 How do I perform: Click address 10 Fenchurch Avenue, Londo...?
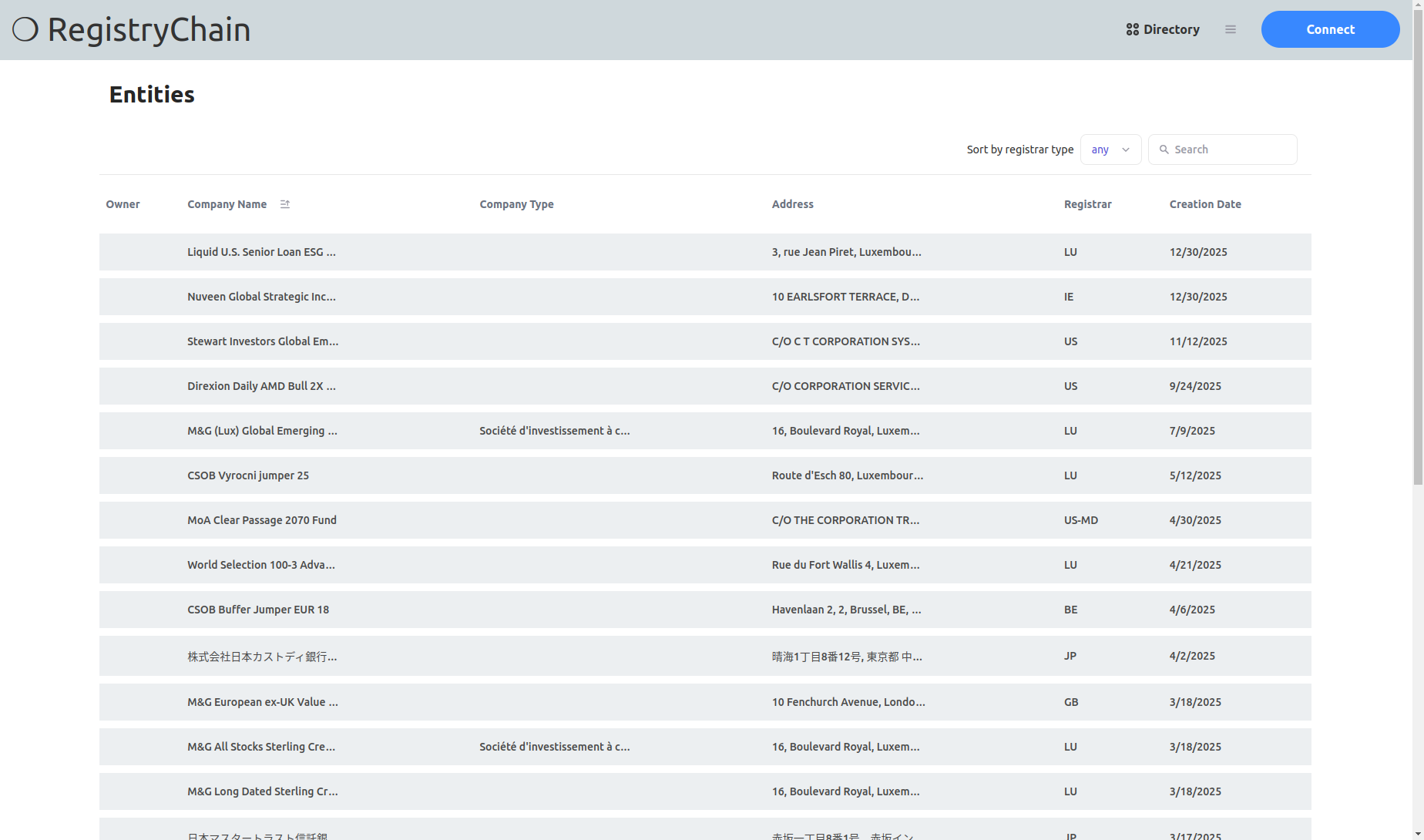[848, 702]
